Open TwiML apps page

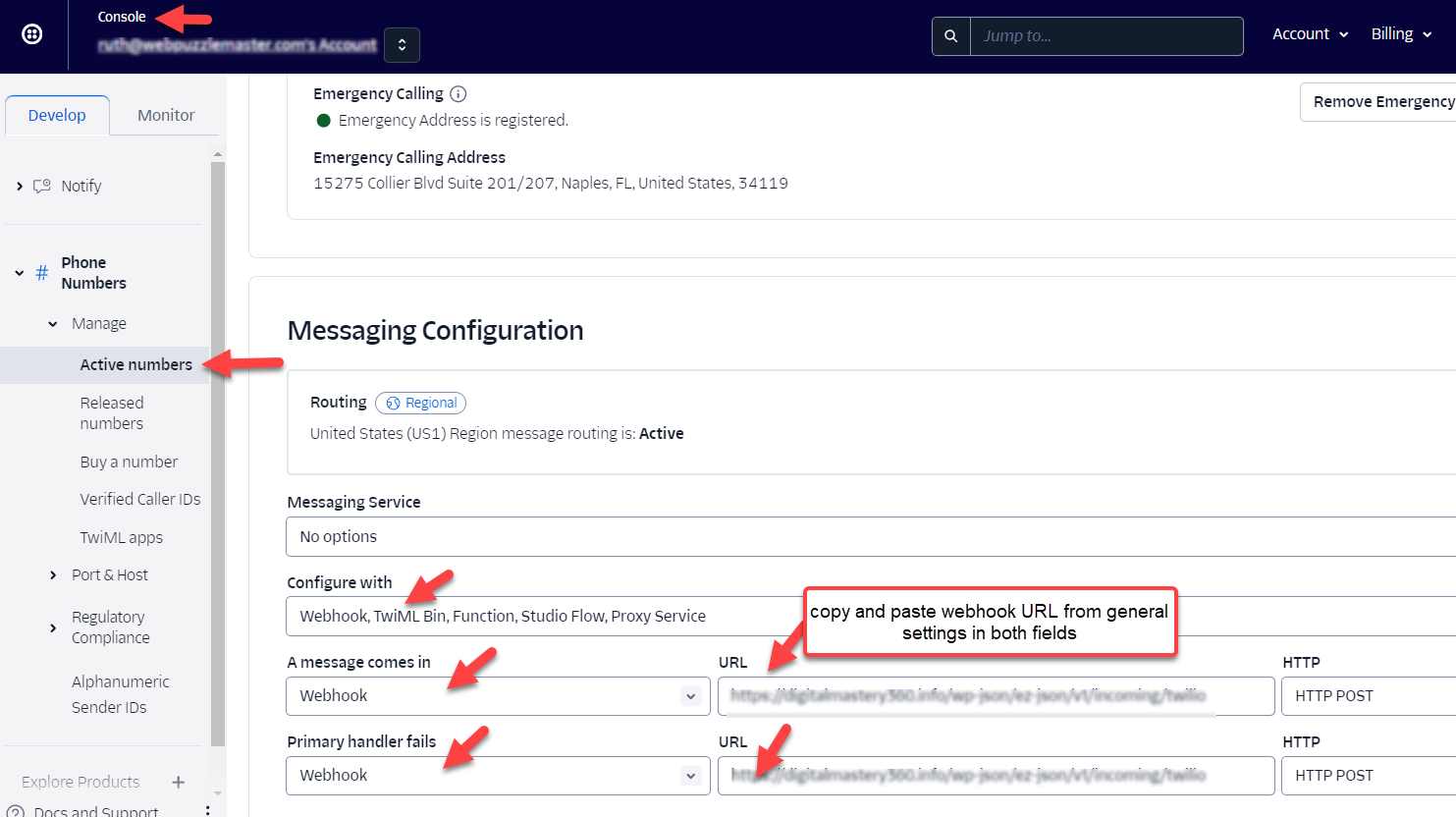click(x=121, y=537)
